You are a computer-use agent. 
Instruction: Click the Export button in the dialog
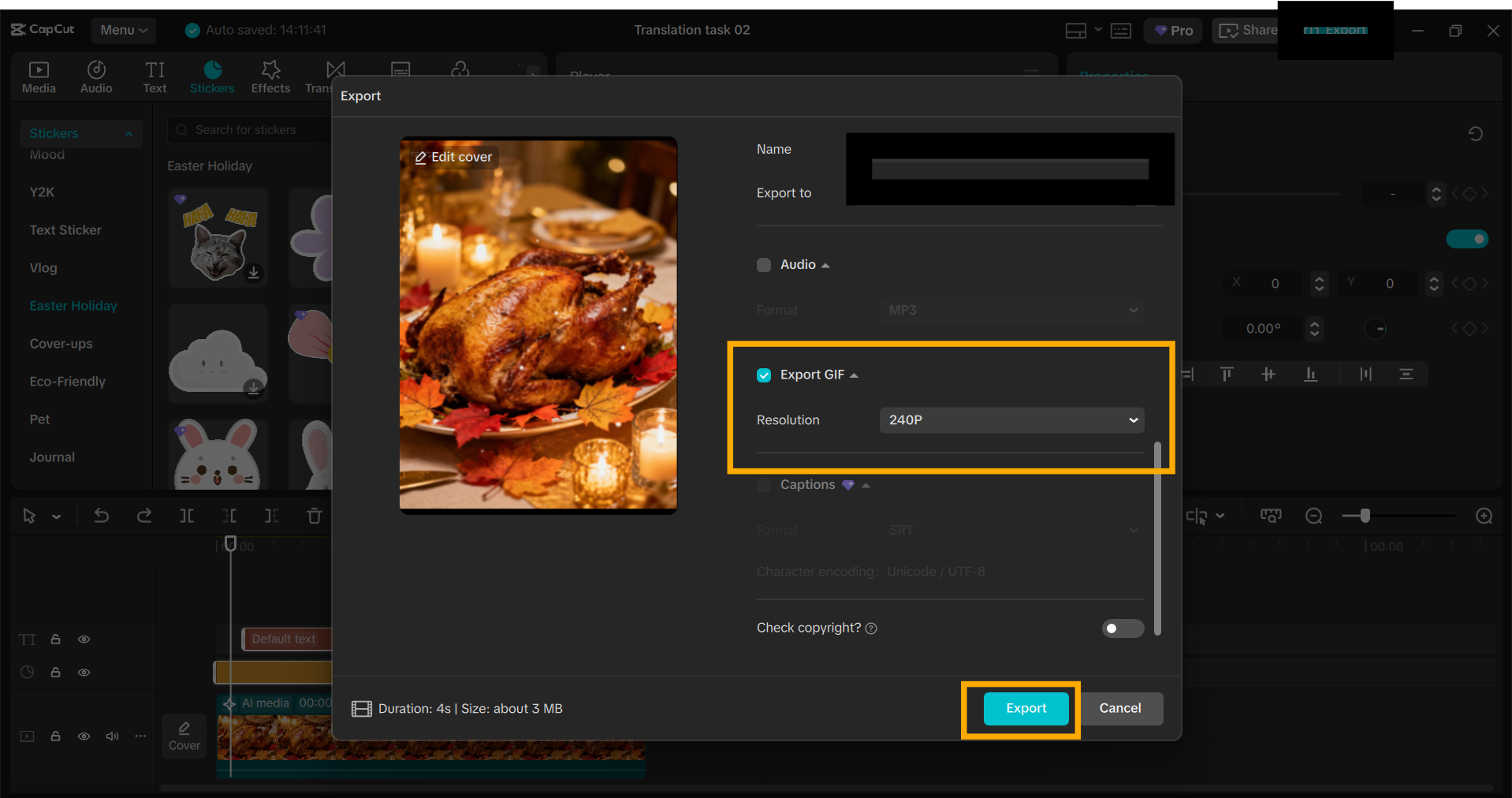click(x=1025, y=708)
